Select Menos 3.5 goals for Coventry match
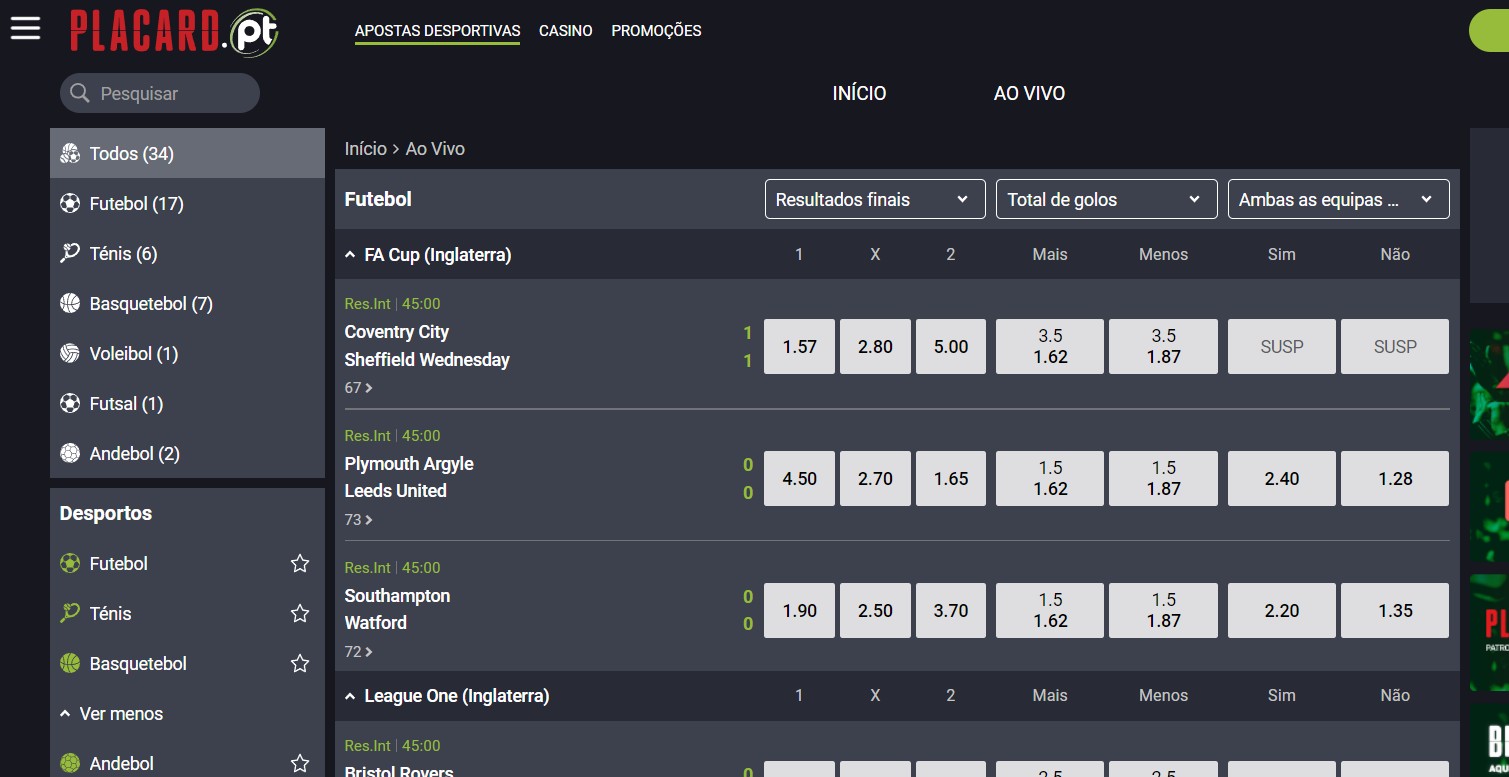 click(1163, 346)
